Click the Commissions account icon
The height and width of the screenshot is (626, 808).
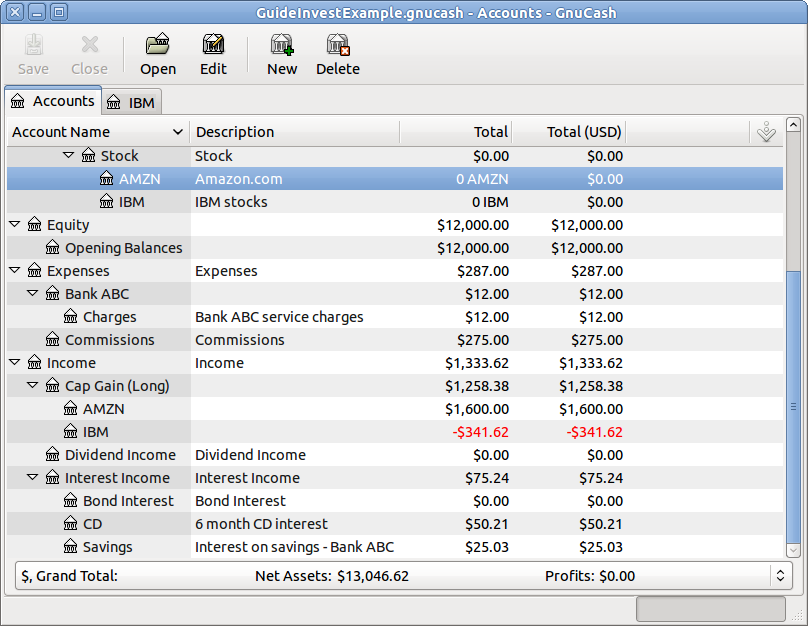coord(53,340)
